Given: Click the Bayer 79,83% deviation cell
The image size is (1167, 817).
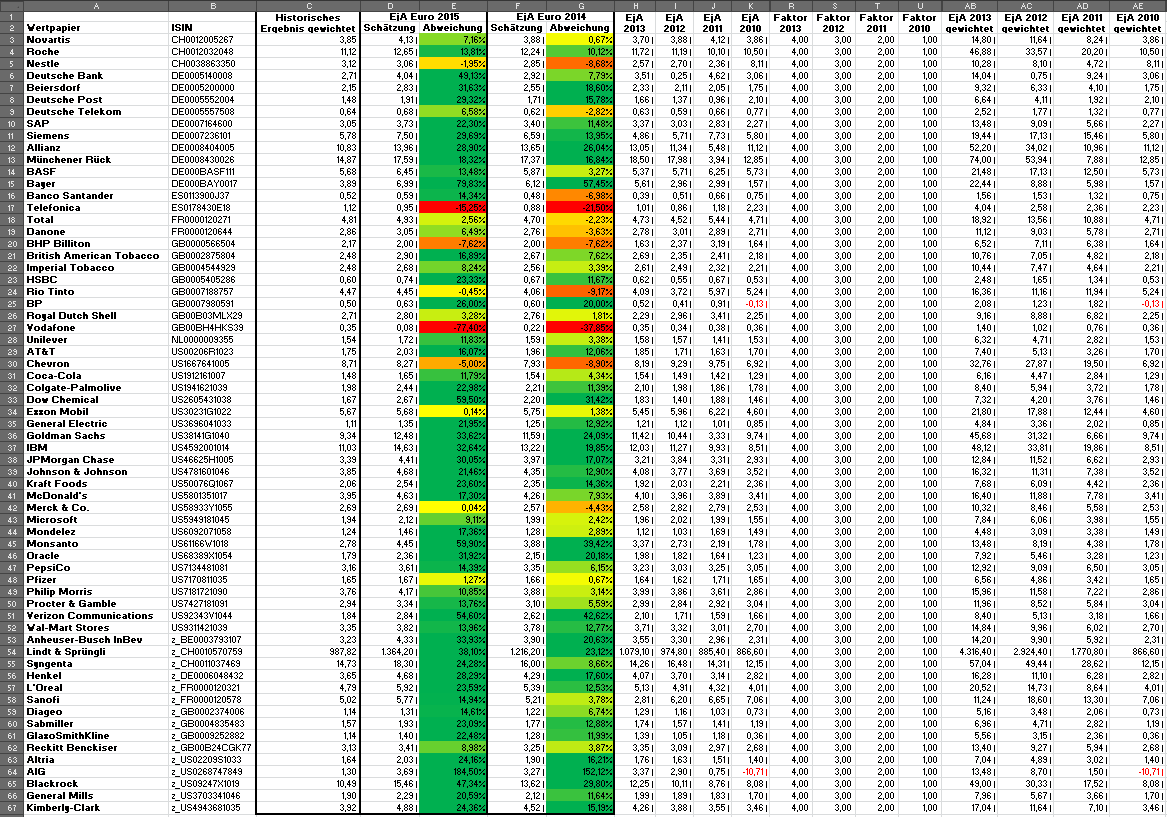Looking at the screenshot, I should coord(453,183).
